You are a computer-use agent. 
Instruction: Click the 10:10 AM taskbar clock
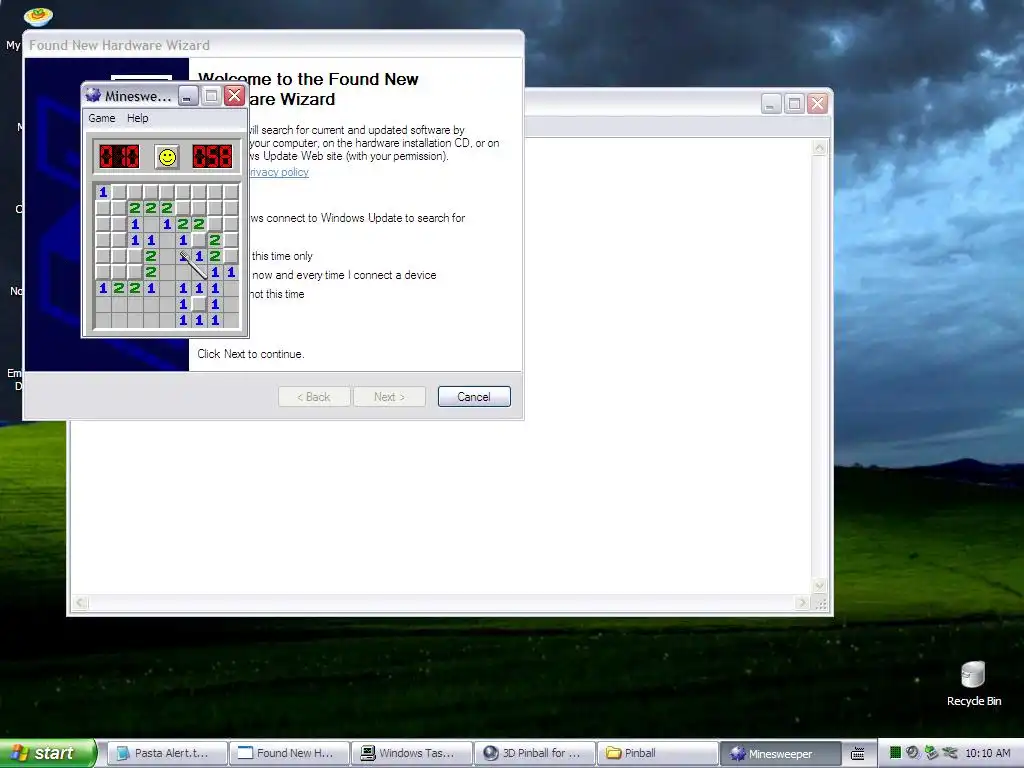(987, 754)
